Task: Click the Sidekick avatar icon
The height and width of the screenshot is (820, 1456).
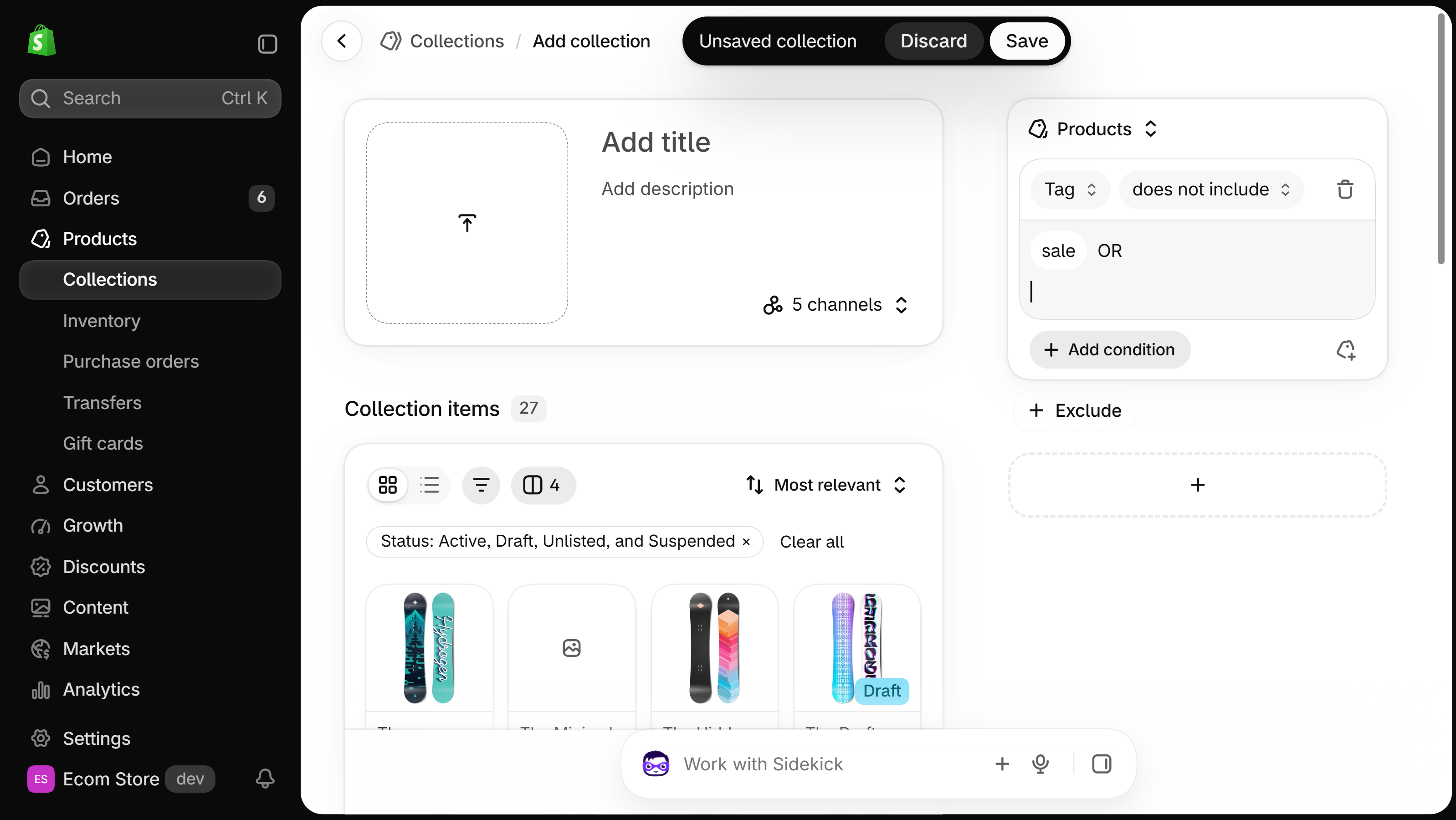Action: (656, 764)
